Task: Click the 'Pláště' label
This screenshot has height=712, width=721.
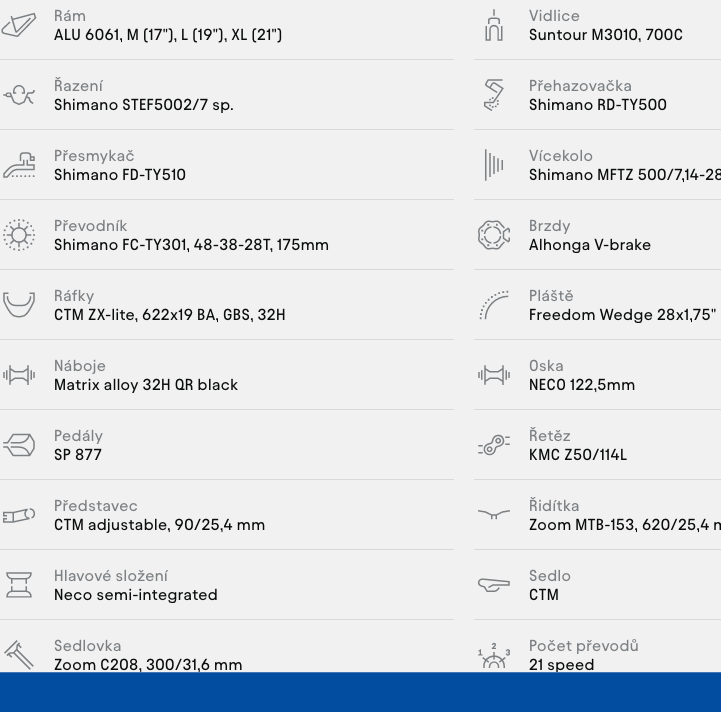Action: pyautogui.click(x=551, y=296)
